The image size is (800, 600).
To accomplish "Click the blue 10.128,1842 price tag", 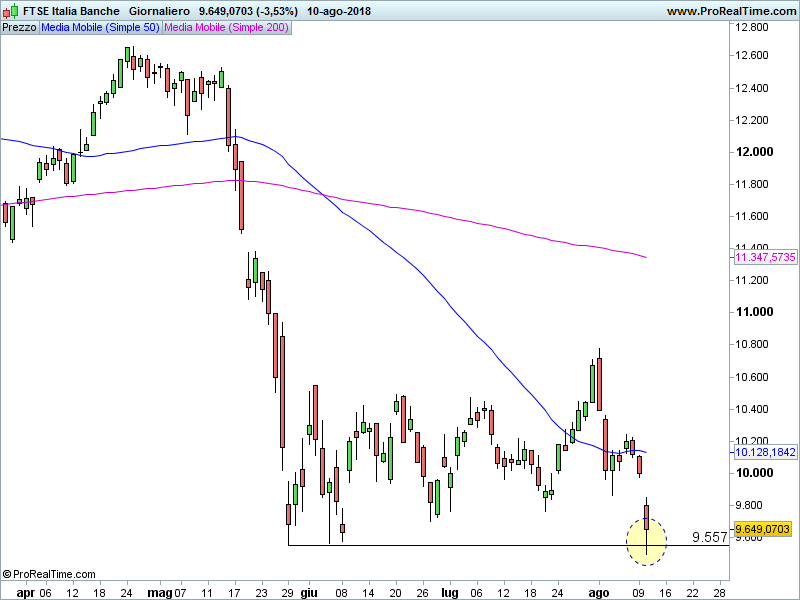I will pos(765,452).
